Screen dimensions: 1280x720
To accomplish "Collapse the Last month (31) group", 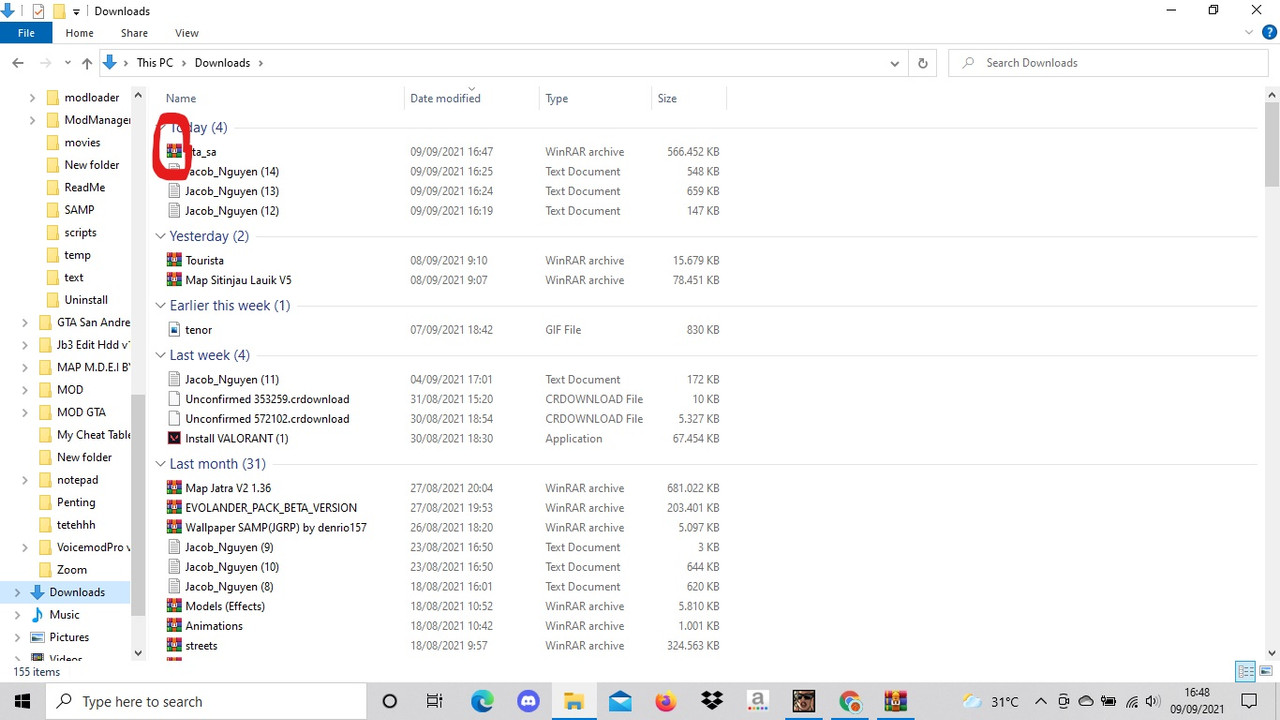I will click(x=160, y=464).
